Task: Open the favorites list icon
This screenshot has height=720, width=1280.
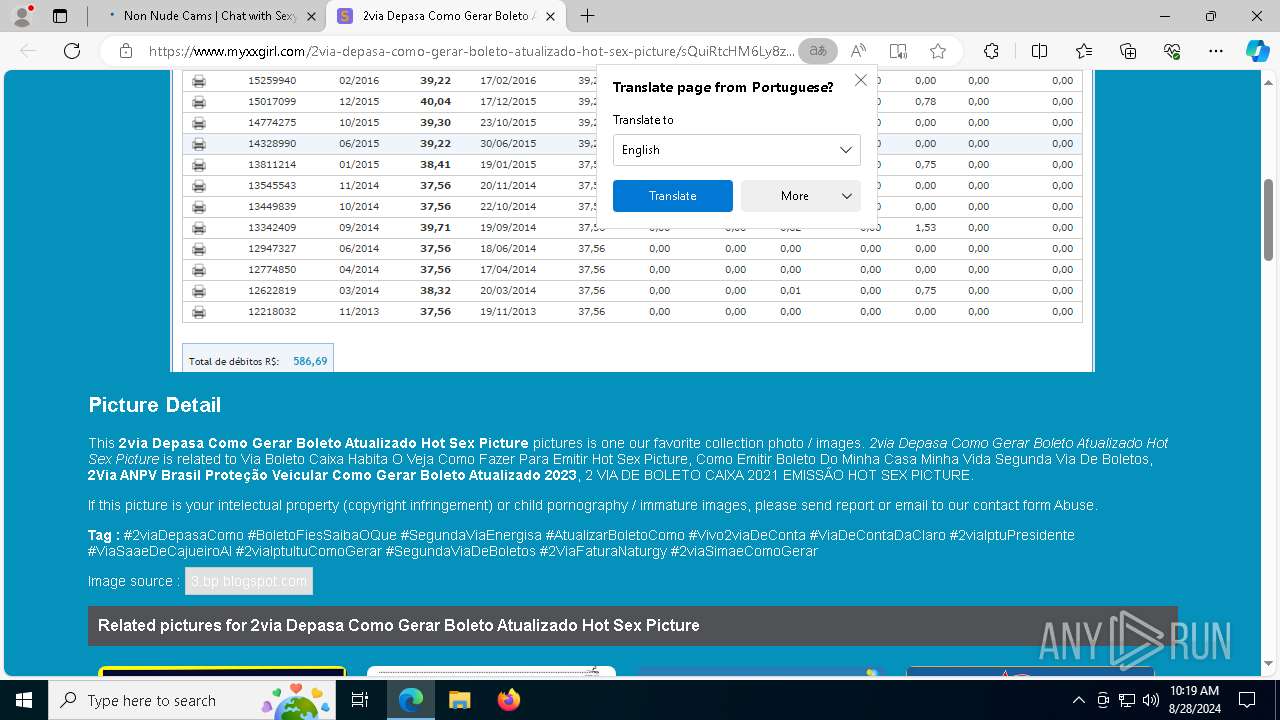Action: tap(1084, 51)
